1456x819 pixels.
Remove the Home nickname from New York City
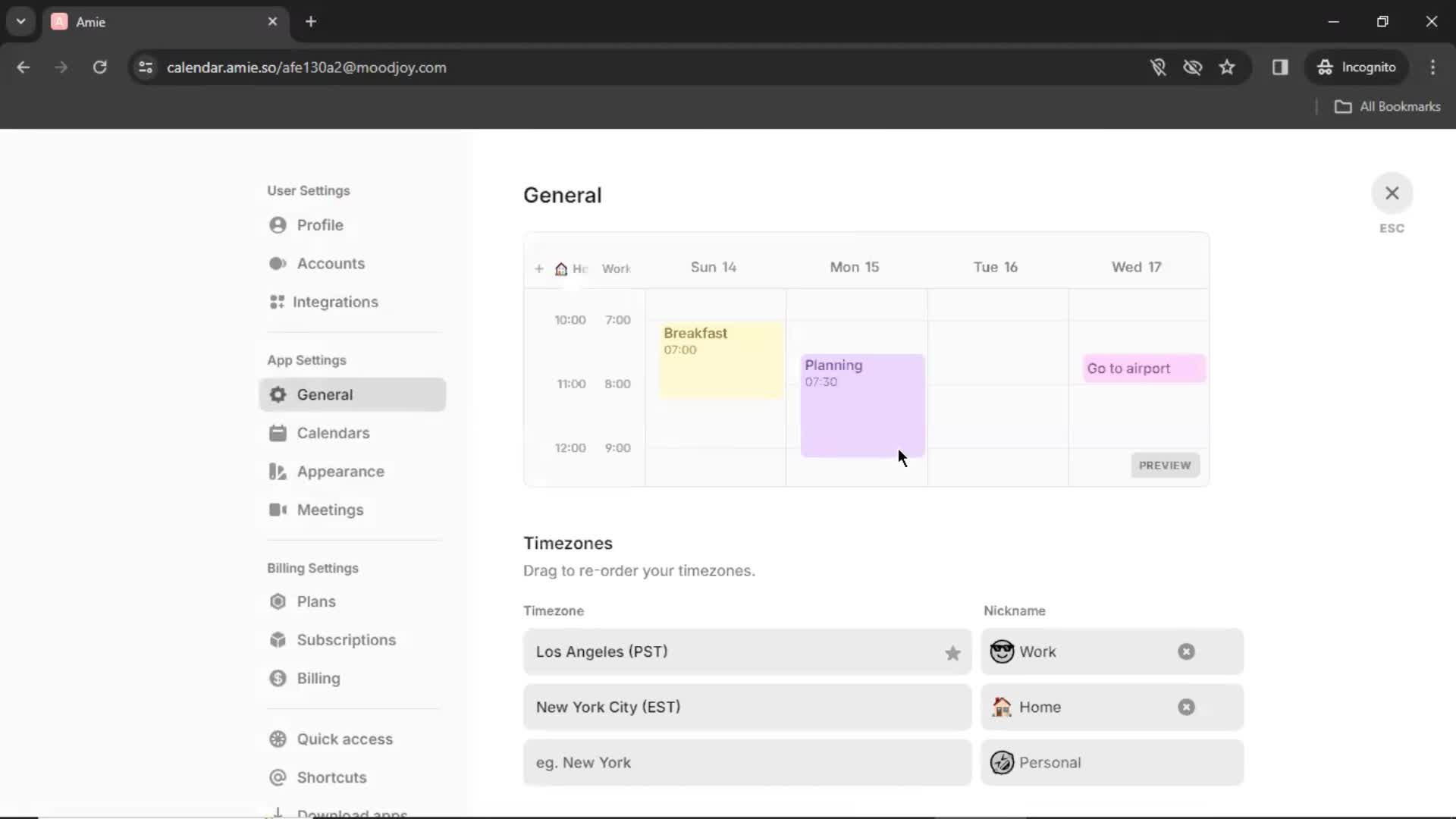[x=1186, y=707]
